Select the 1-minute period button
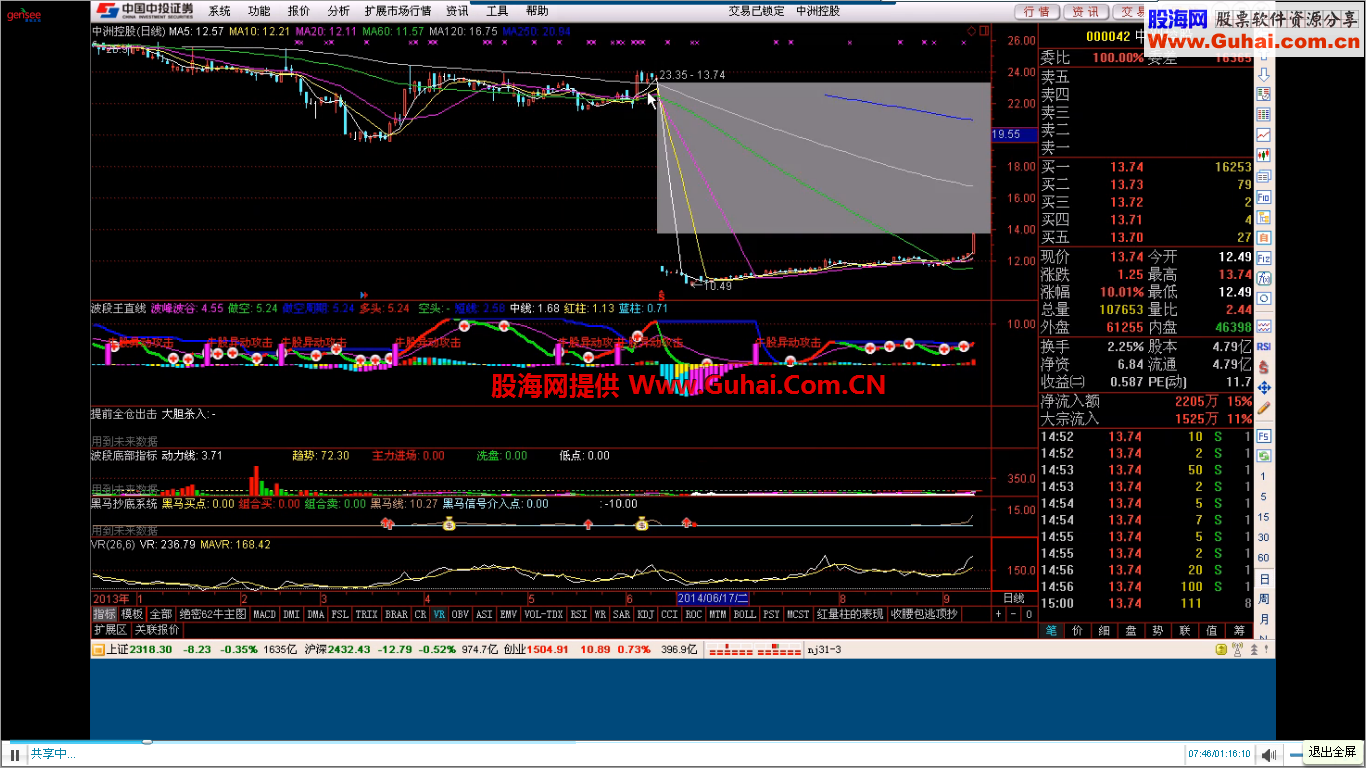1366x768 pixels. [1264, 476]
